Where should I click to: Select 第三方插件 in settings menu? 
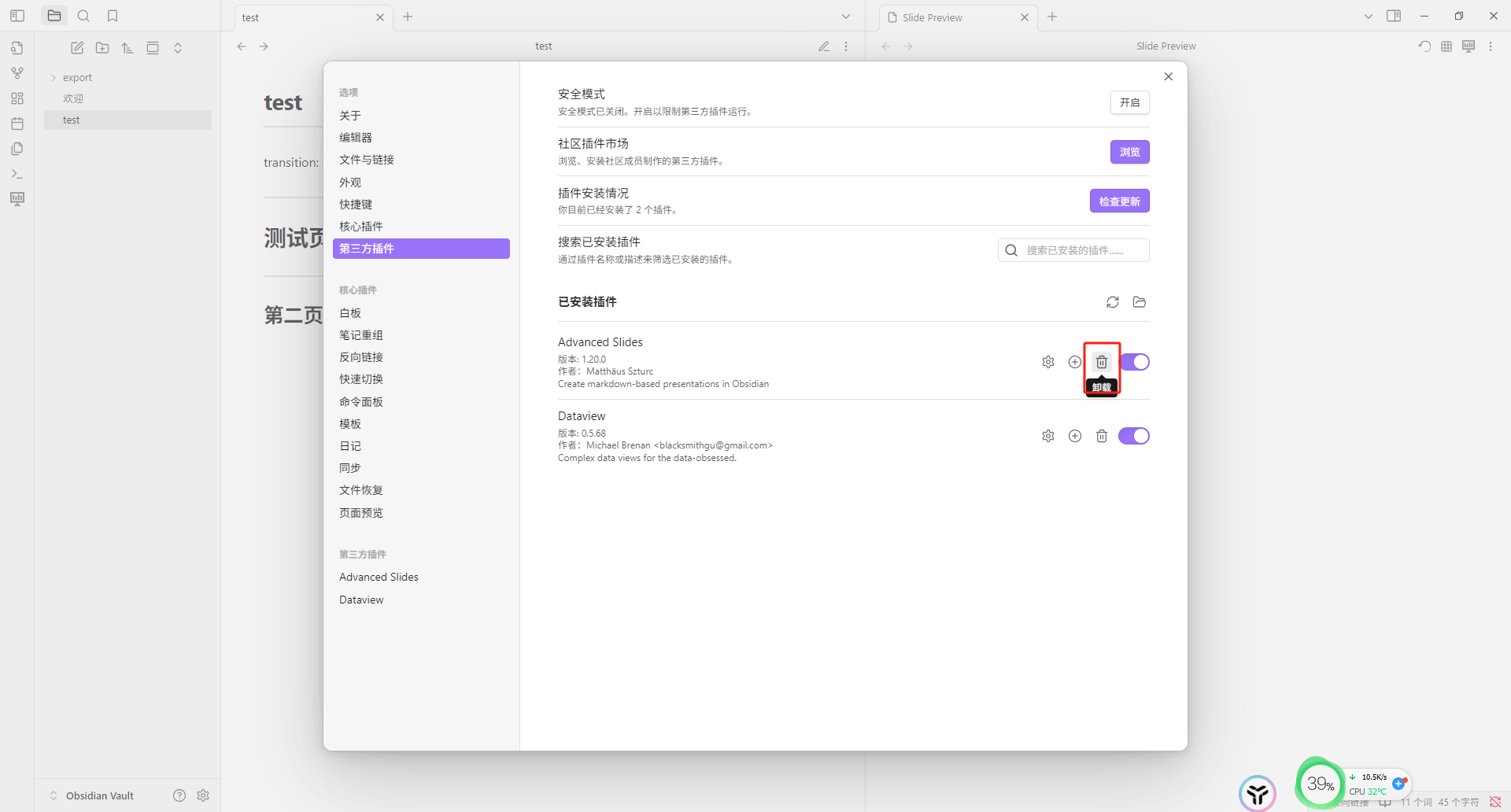point(367,248)
